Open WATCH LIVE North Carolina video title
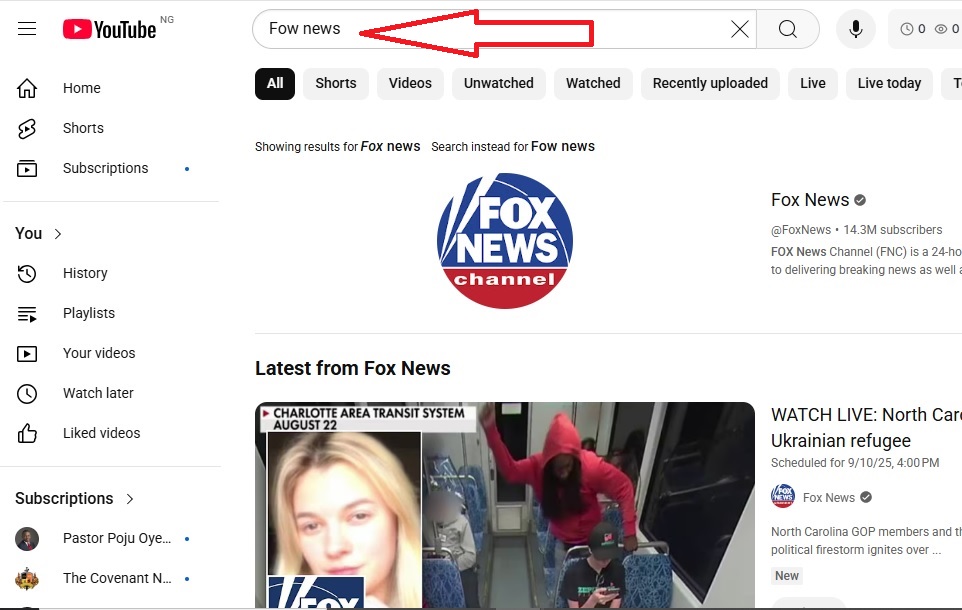962x610 pixels. (866, 428)
